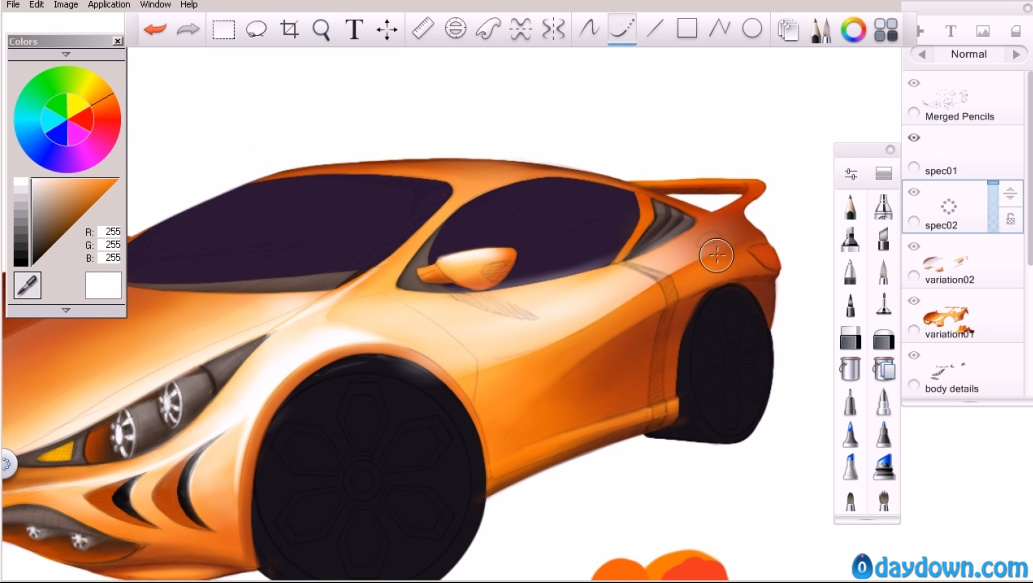Toggle the lock on spec02 layer
This screenshot has height=583, width=1033.
pos(1010,219)
